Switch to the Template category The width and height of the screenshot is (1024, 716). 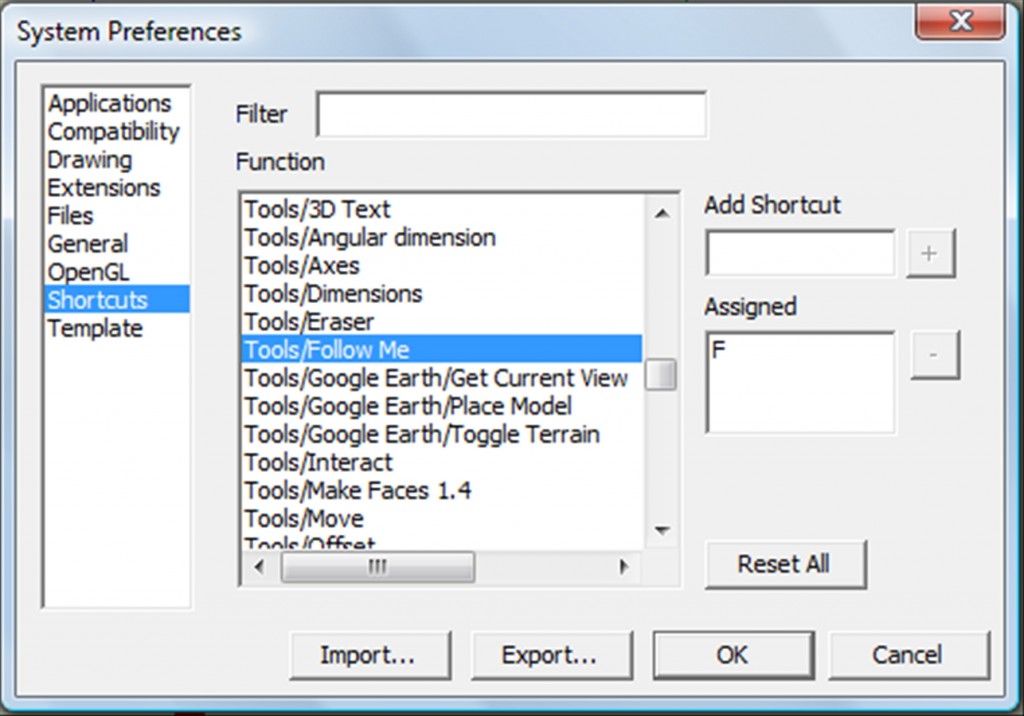(x=95, y=329)
